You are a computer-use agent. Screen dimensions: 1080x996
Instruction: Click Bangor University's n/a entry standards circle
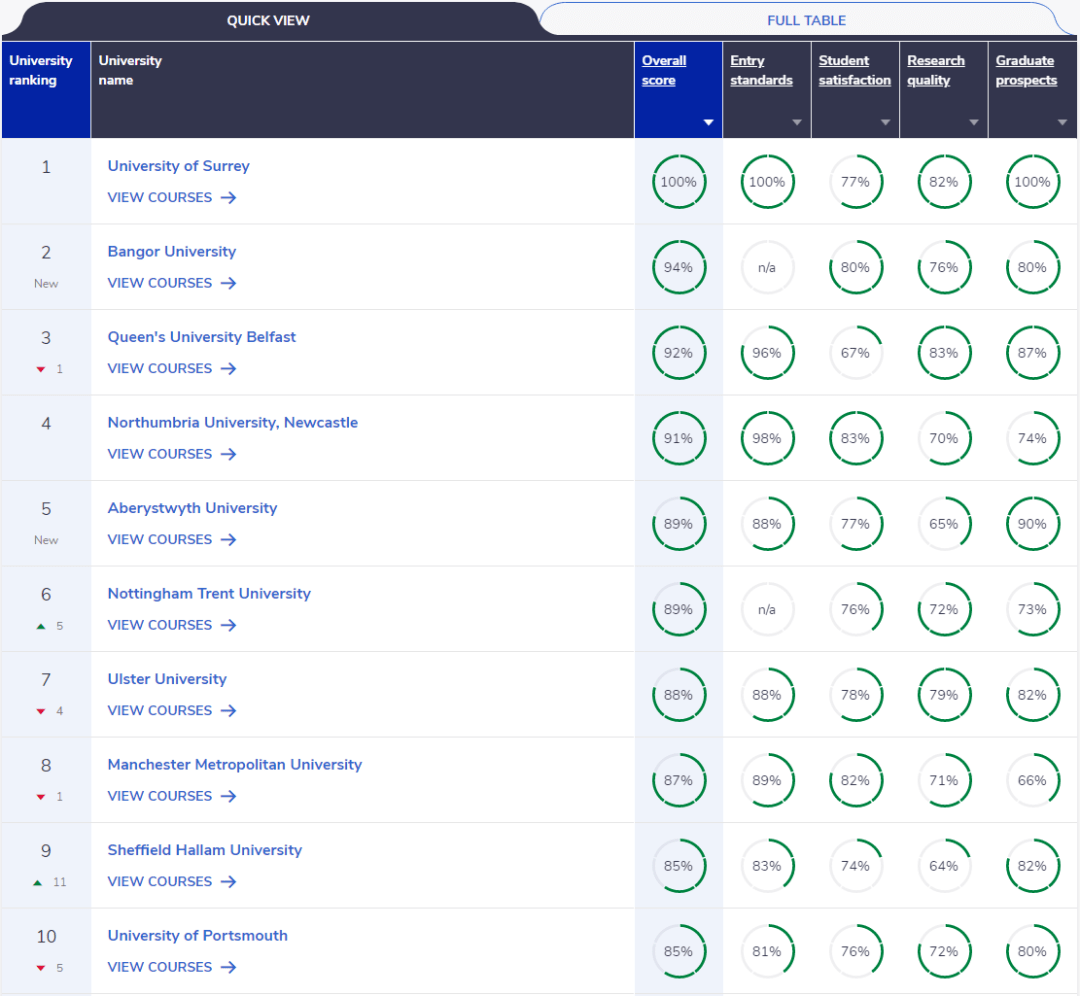tap(767, 268)
